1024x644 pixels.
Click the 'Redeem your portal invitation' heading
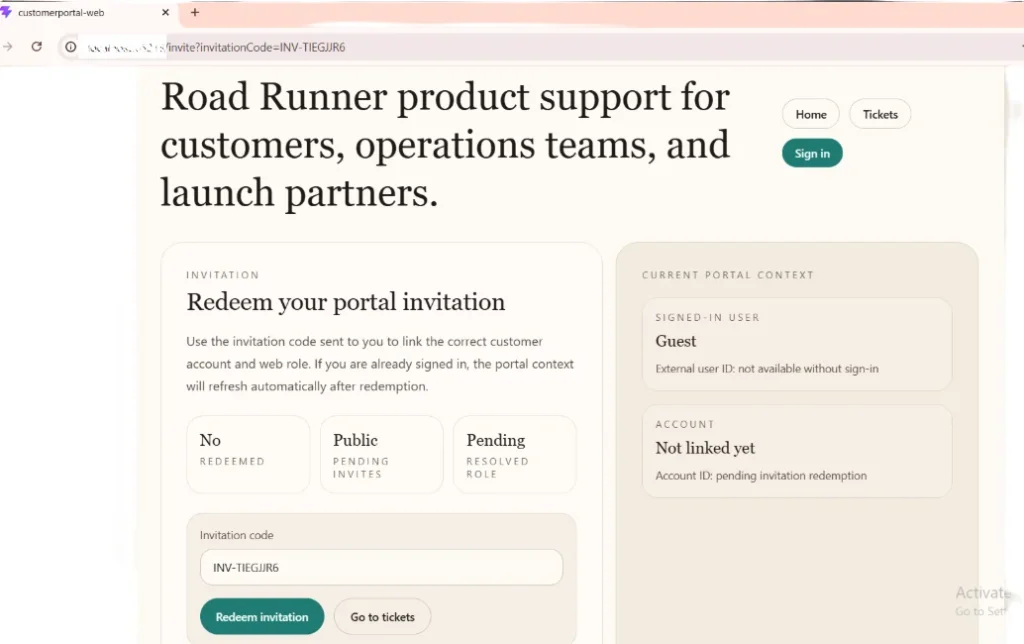tap(345, 302)
